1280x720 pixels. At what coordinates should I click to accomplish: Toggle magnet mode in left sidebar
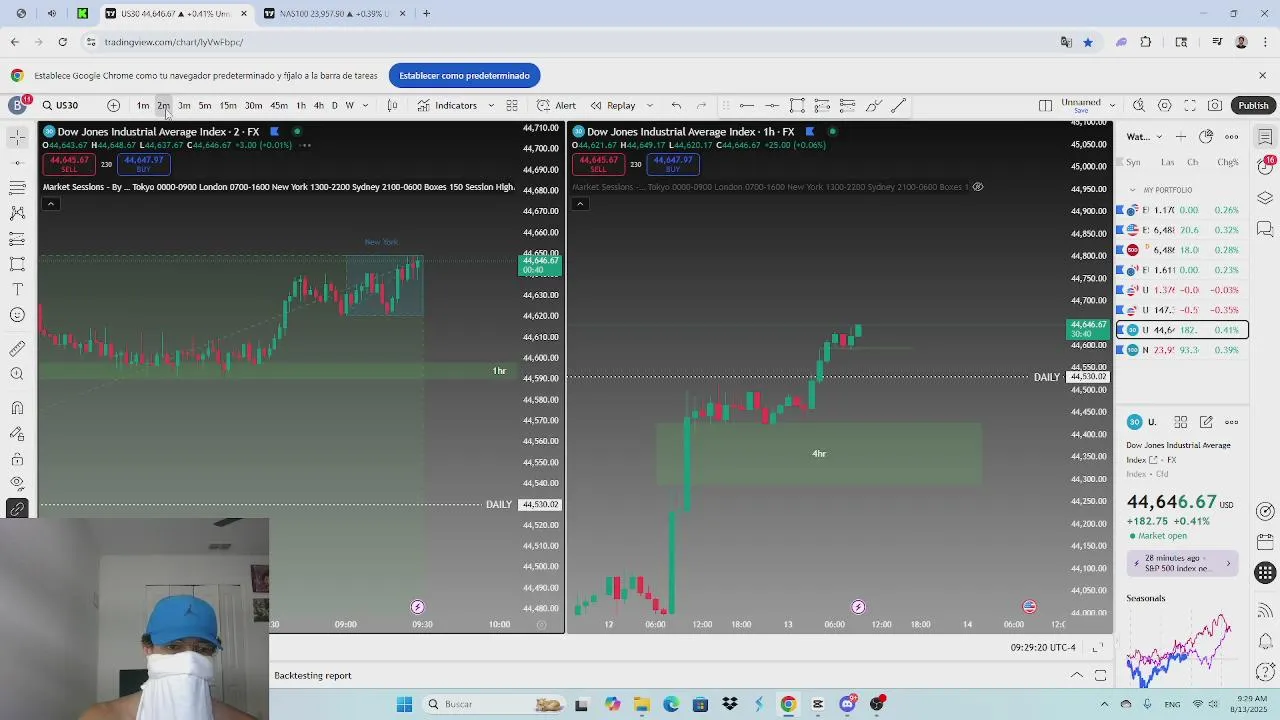[17, 408]
